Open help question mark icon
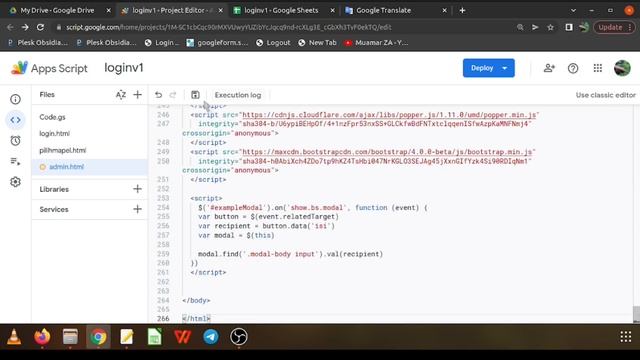 [x=573, y=68]
